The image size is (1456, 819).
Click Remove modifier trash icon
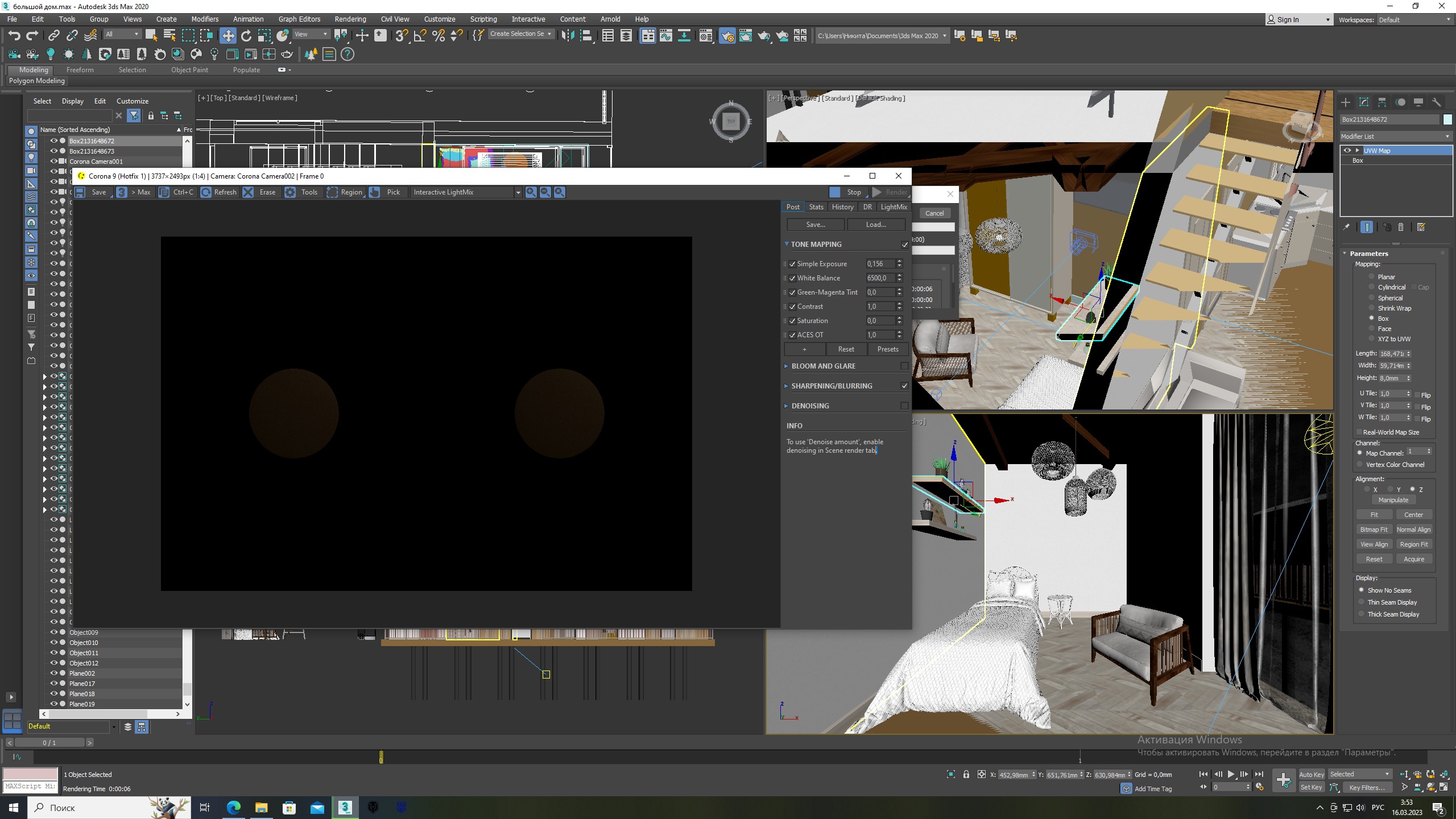(1401, 227)
